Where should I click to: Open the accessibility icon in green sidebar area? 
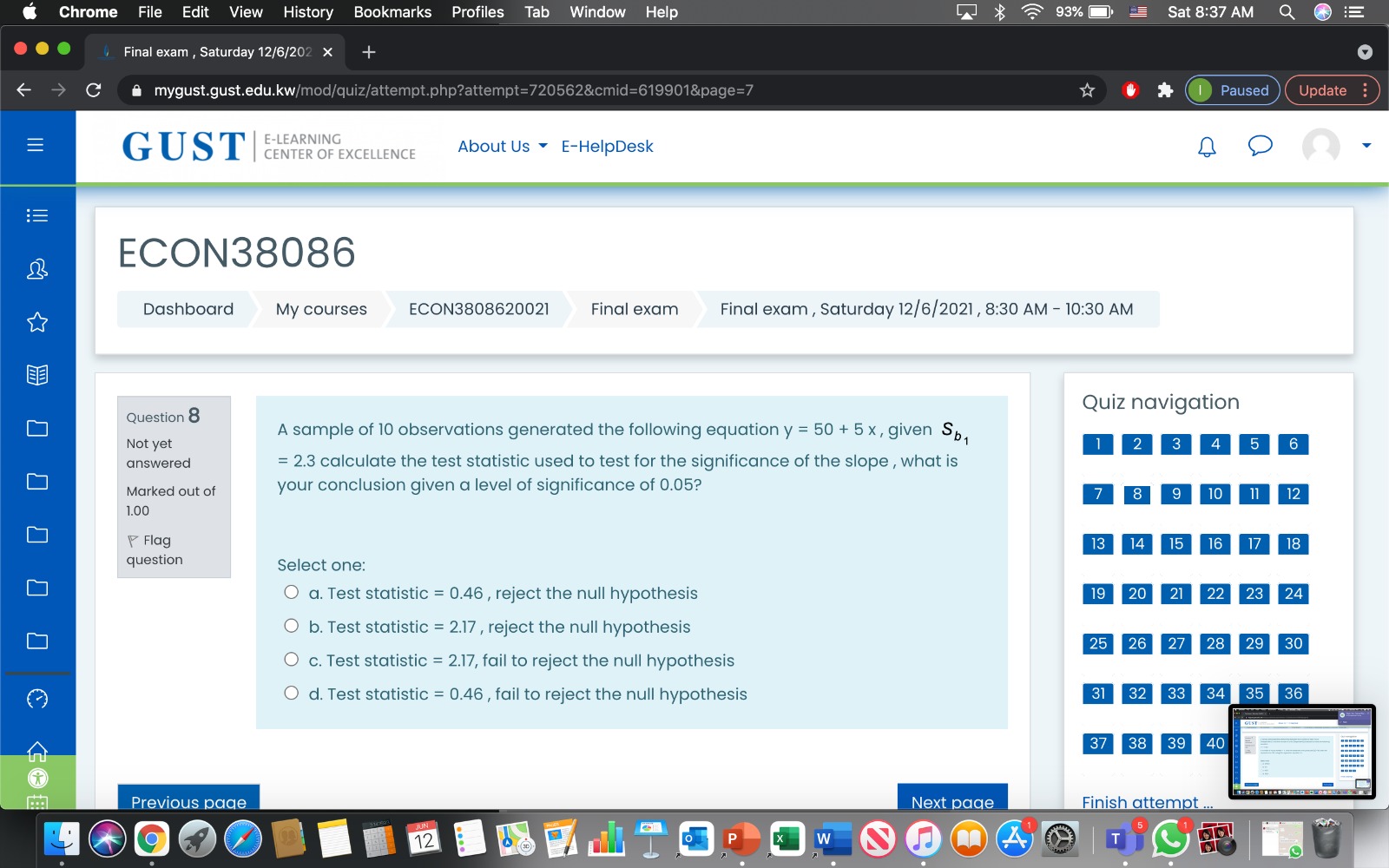[37, 779]
